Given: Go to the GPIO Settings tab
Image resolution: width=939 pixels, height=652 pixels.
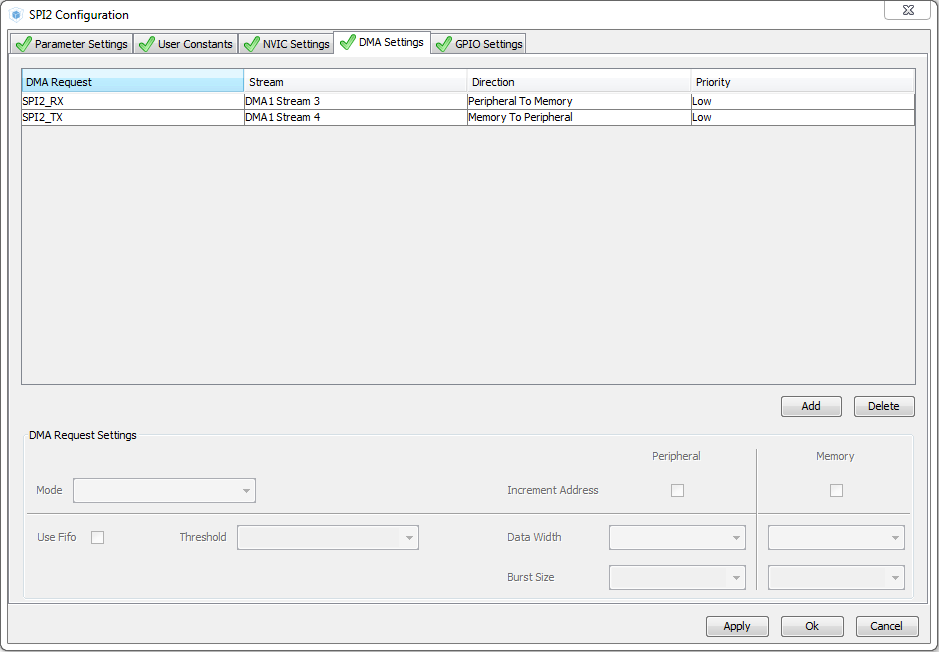Looking at the screenshot, I should tap(478, 44).
